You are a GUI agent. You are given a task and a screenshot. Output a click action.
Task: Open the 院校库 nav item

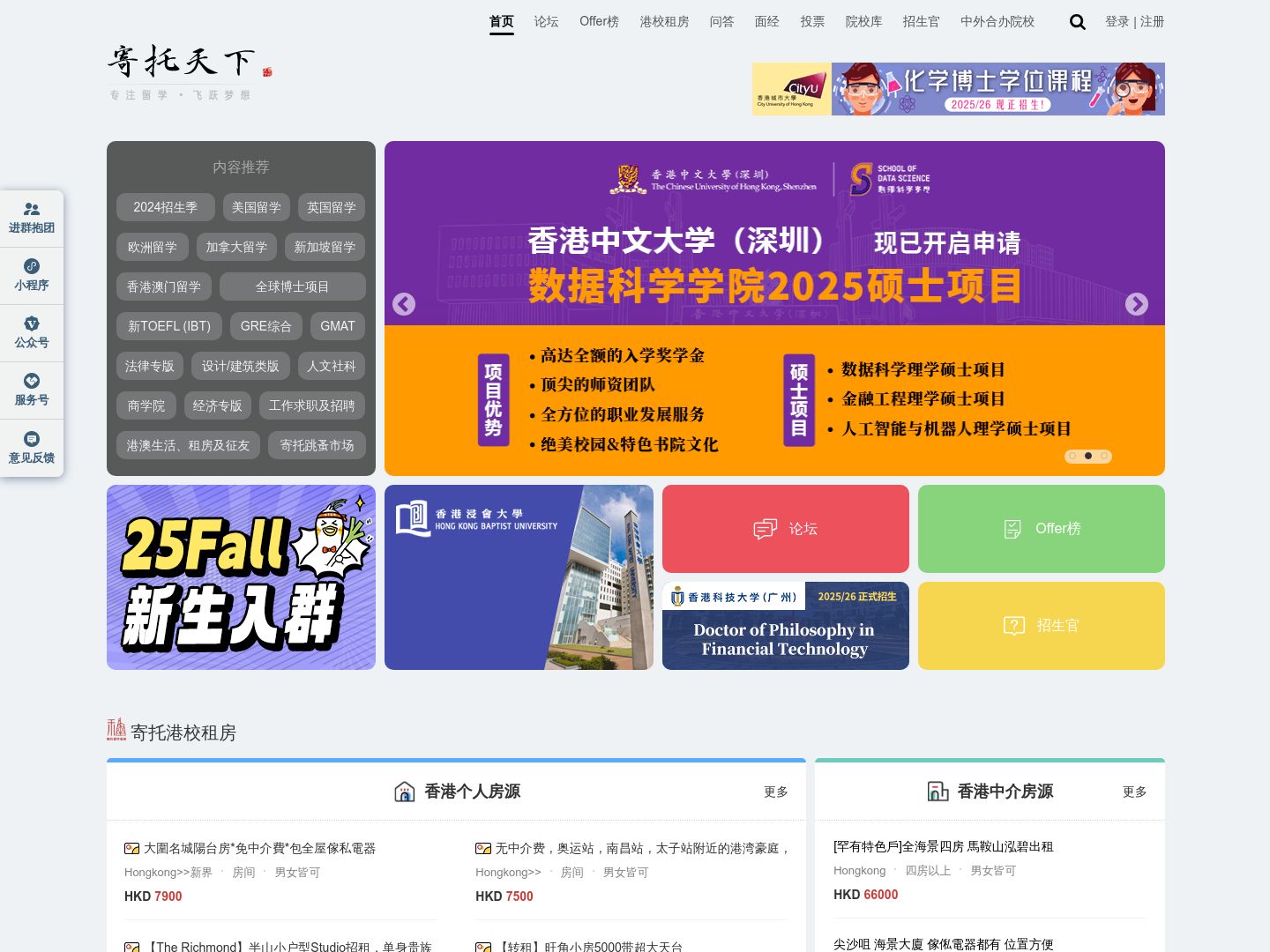click(x=863, y=22)
